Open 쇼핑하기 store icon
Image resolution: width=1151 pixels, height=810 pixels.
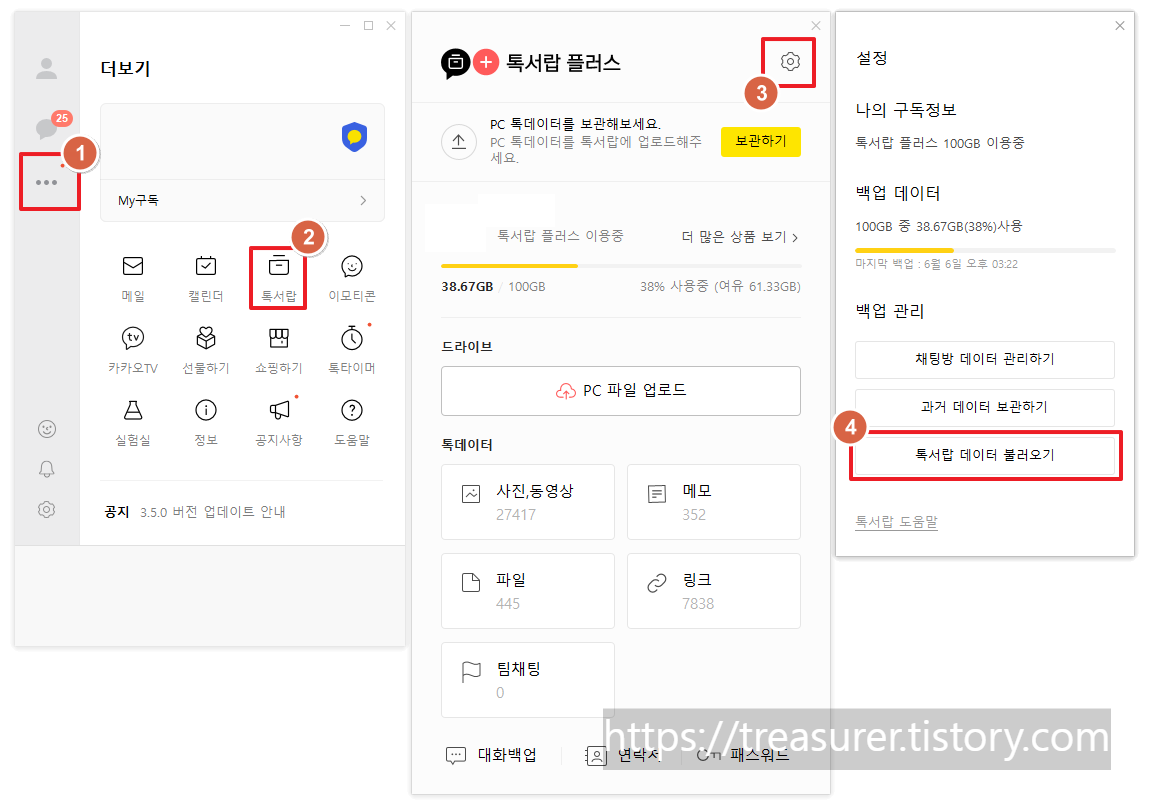pos(279,350)
